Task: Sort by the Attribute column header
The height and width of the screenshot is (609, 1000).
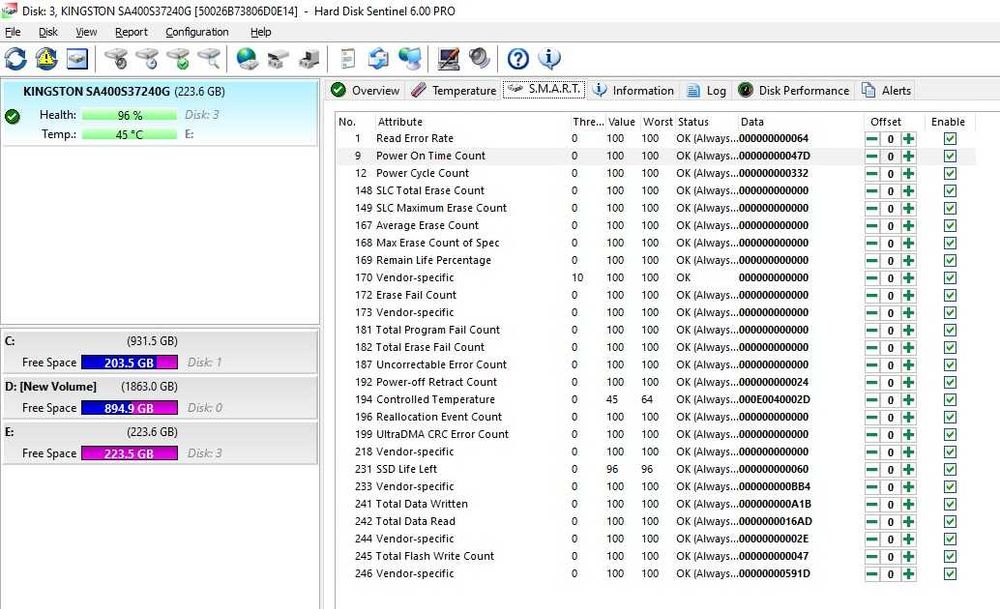Action: [x=471, y=122]
